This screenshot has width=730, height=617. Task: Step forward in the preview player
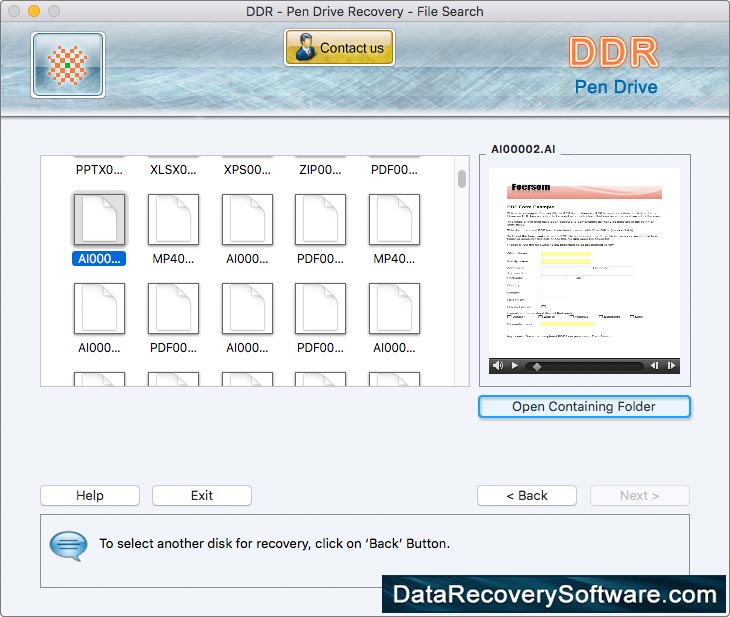pos(671,366)
